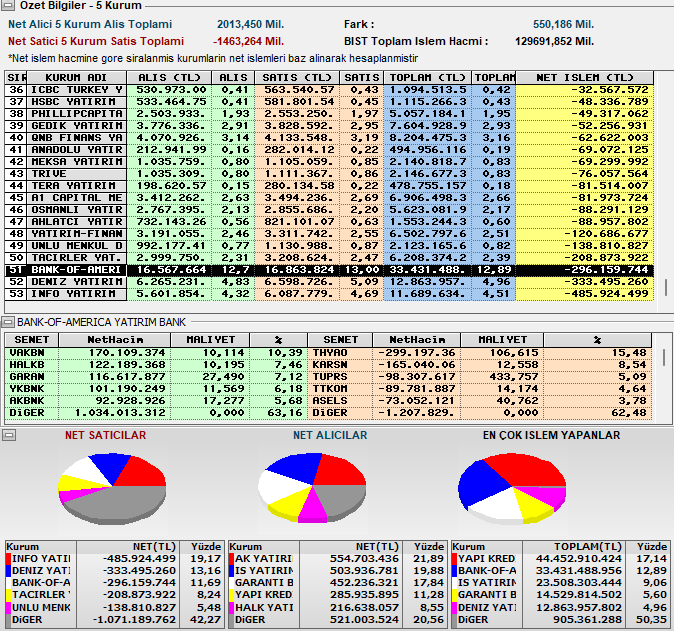Screen dimensions: 674x631
Task: Click ASELS in the sold stocks list
Action: point(330,401)
